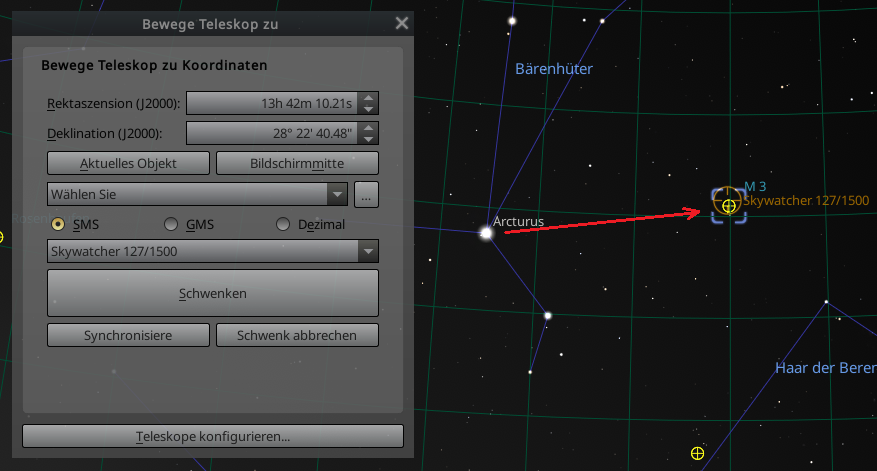Click the Rektaszension input field
Screen dimensions: 877x471
272,103
